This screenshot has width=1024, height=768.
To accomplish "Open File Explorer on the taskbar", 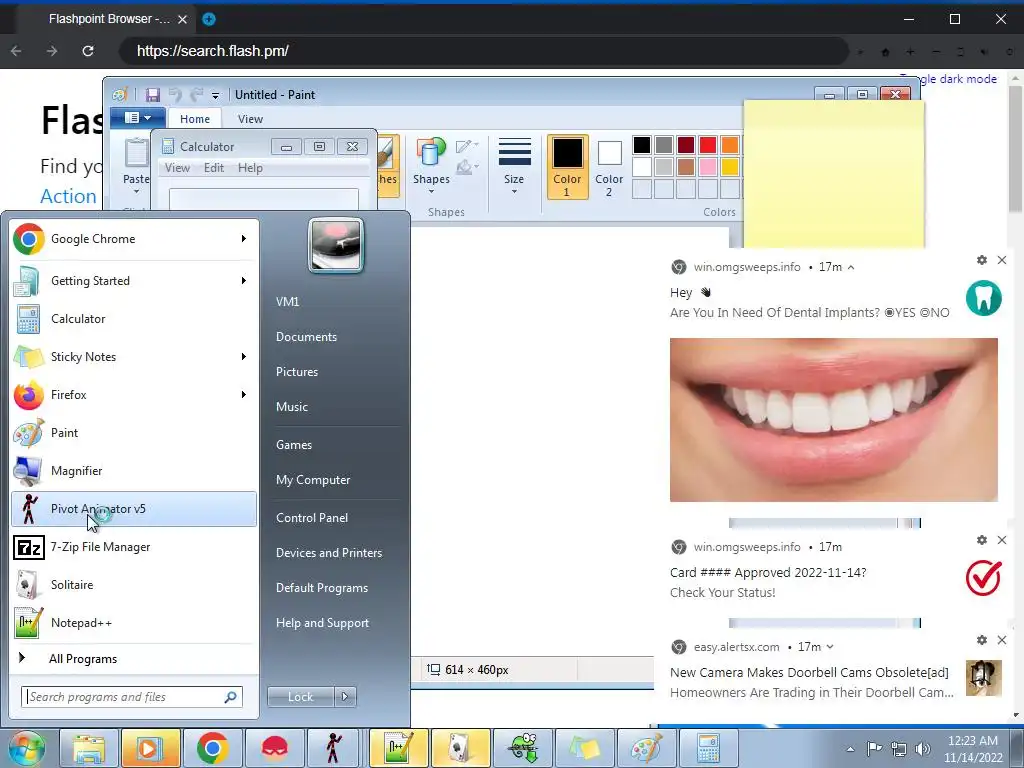I will 89,748.
